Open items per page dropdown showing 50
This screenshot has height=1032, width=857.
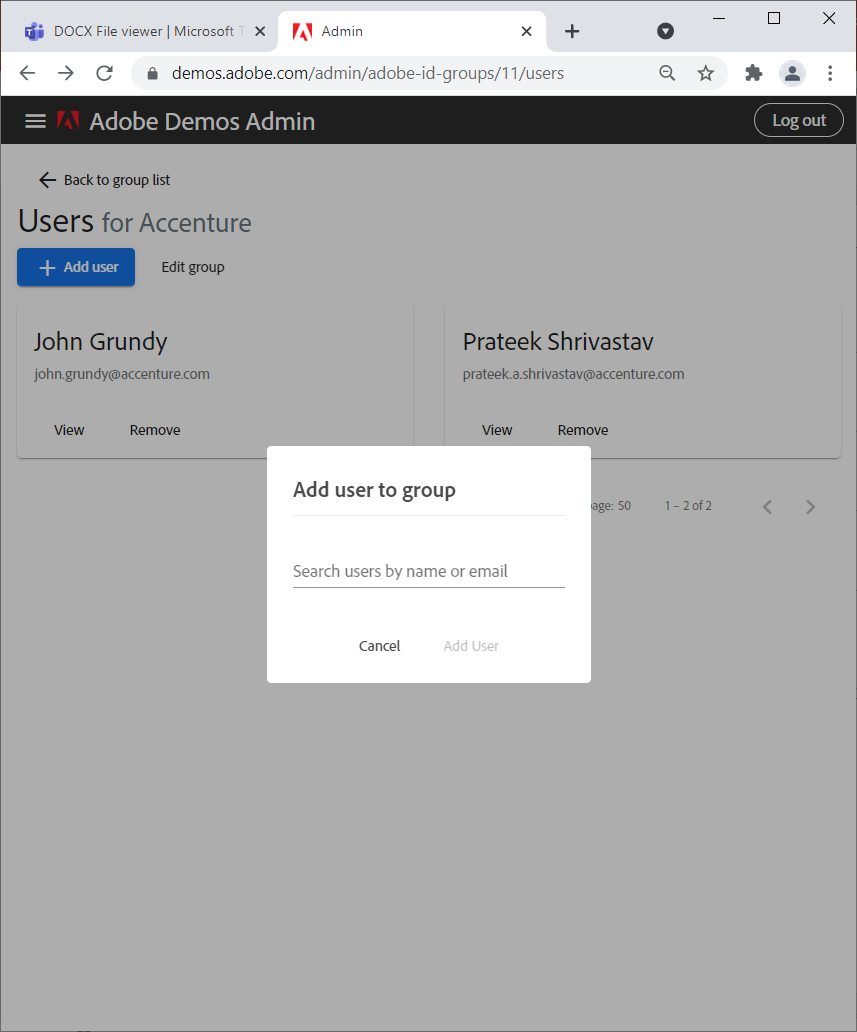[x=623, y=505]
